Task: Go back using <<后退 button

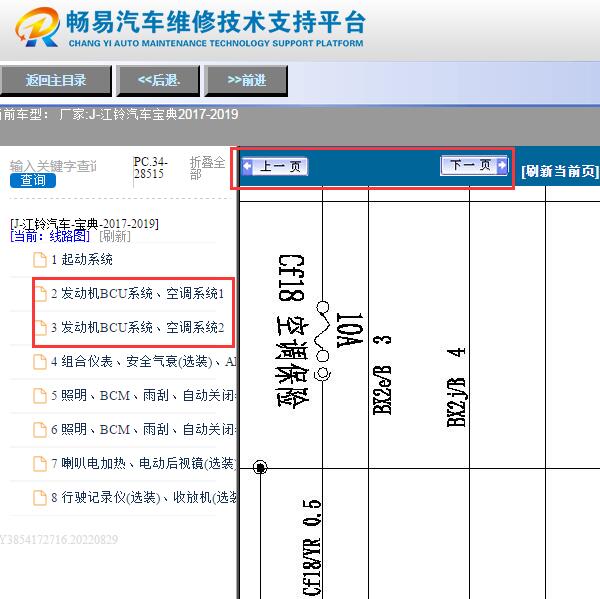Action: pyautogui.click(x=158, y=80)
